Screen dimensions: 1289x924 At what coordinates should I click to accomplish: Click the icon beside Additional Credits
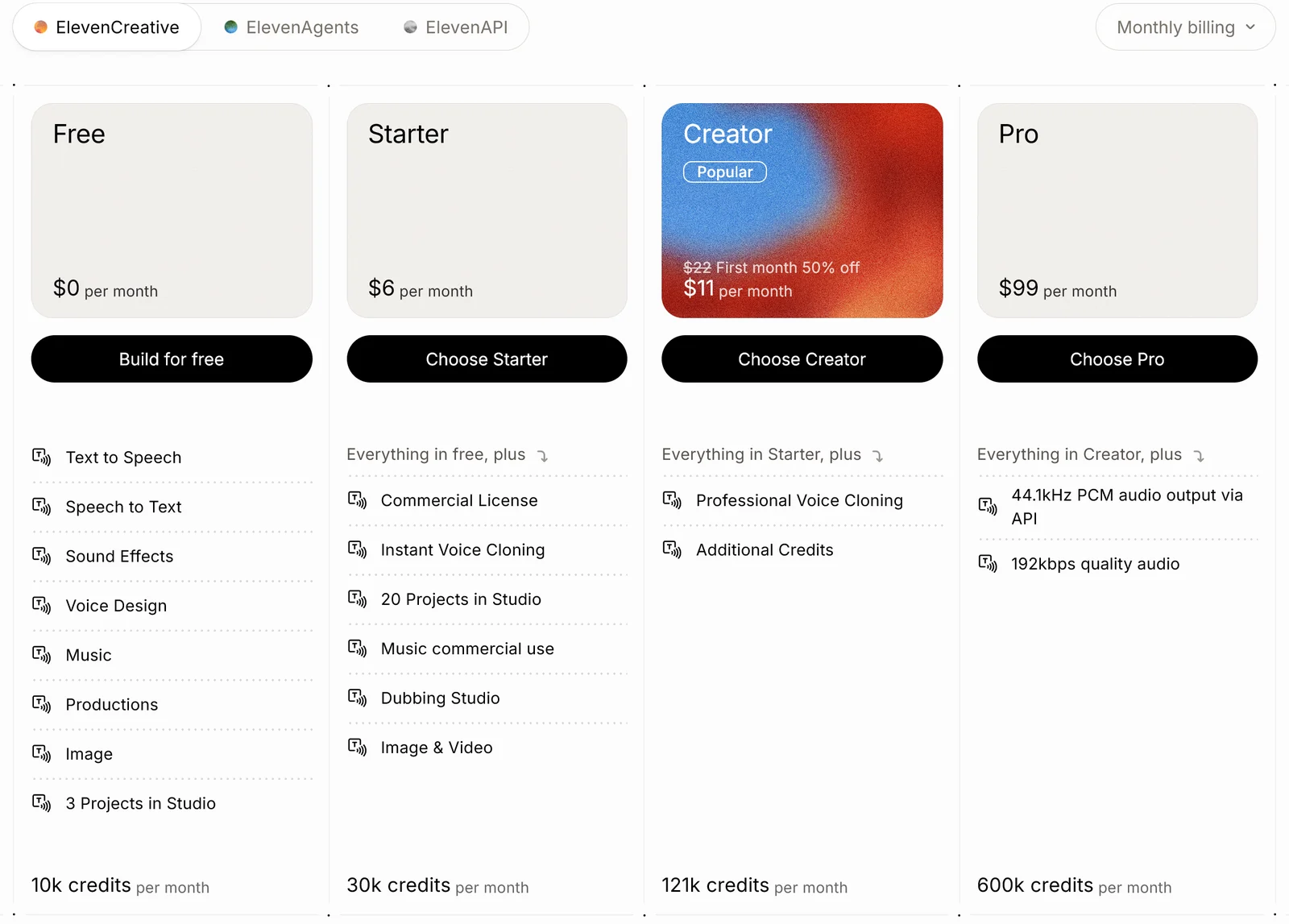672,549
